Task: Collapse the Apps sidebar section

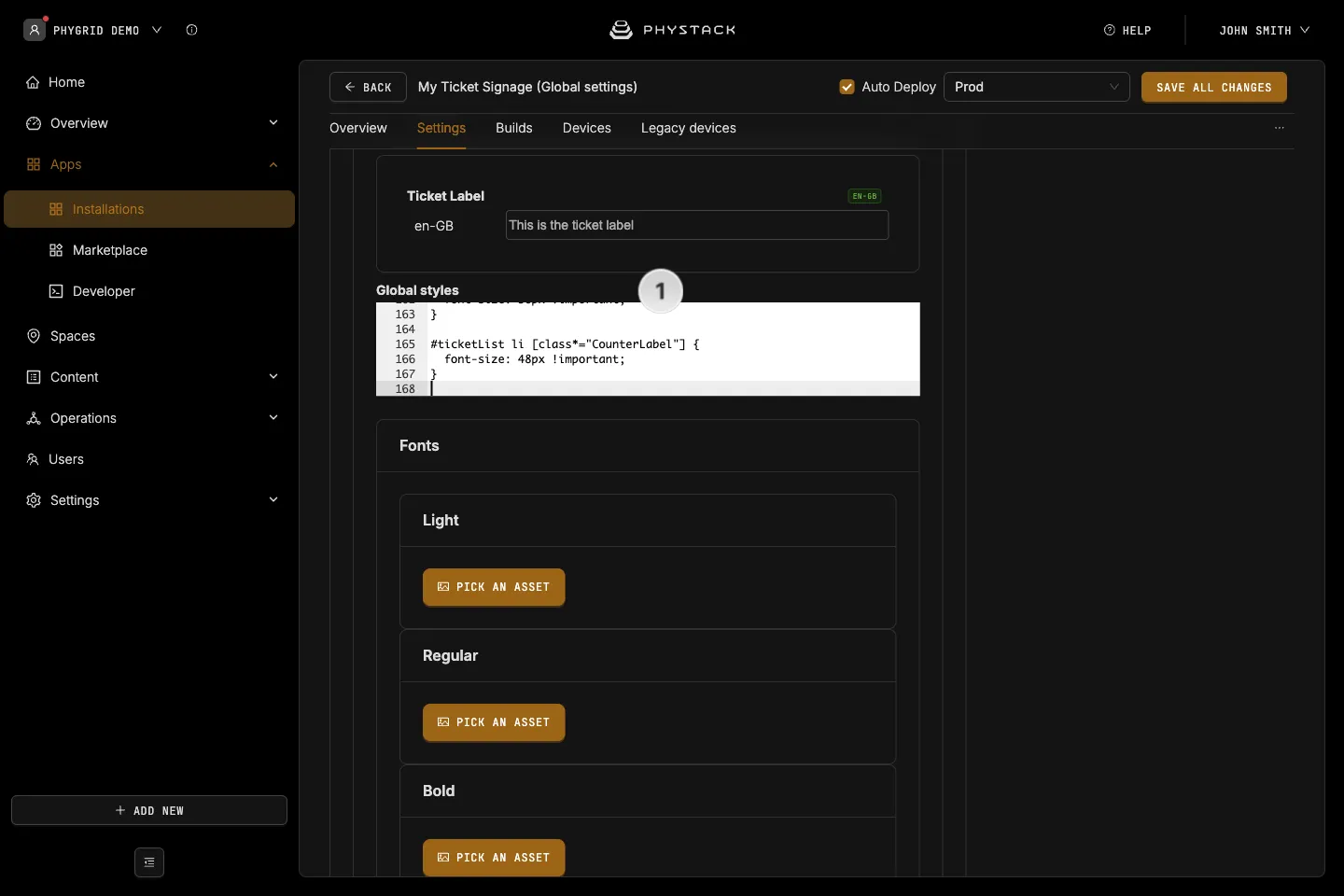Action: point(273,164)
